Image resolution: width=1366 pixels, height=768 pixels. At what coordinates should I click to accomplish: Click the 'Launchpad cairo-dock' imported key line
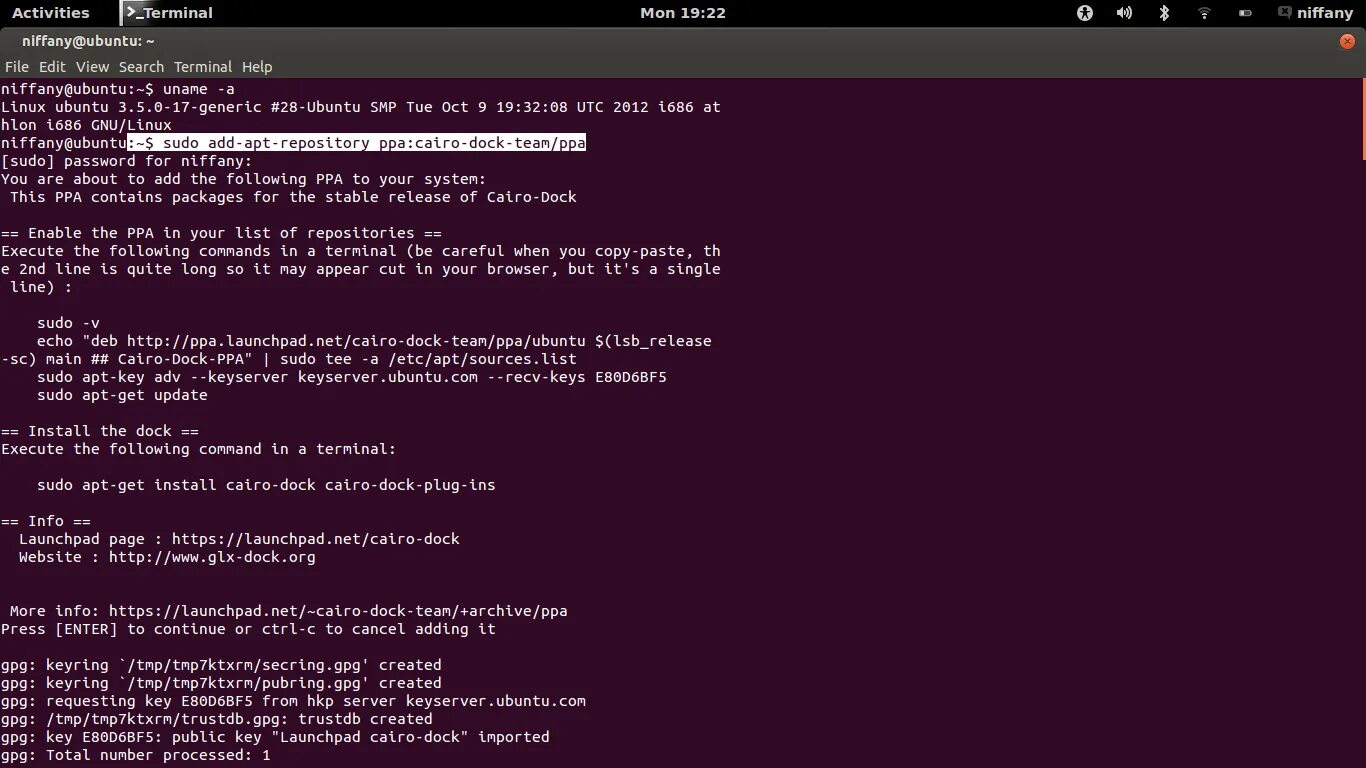(x=275, y=737)
